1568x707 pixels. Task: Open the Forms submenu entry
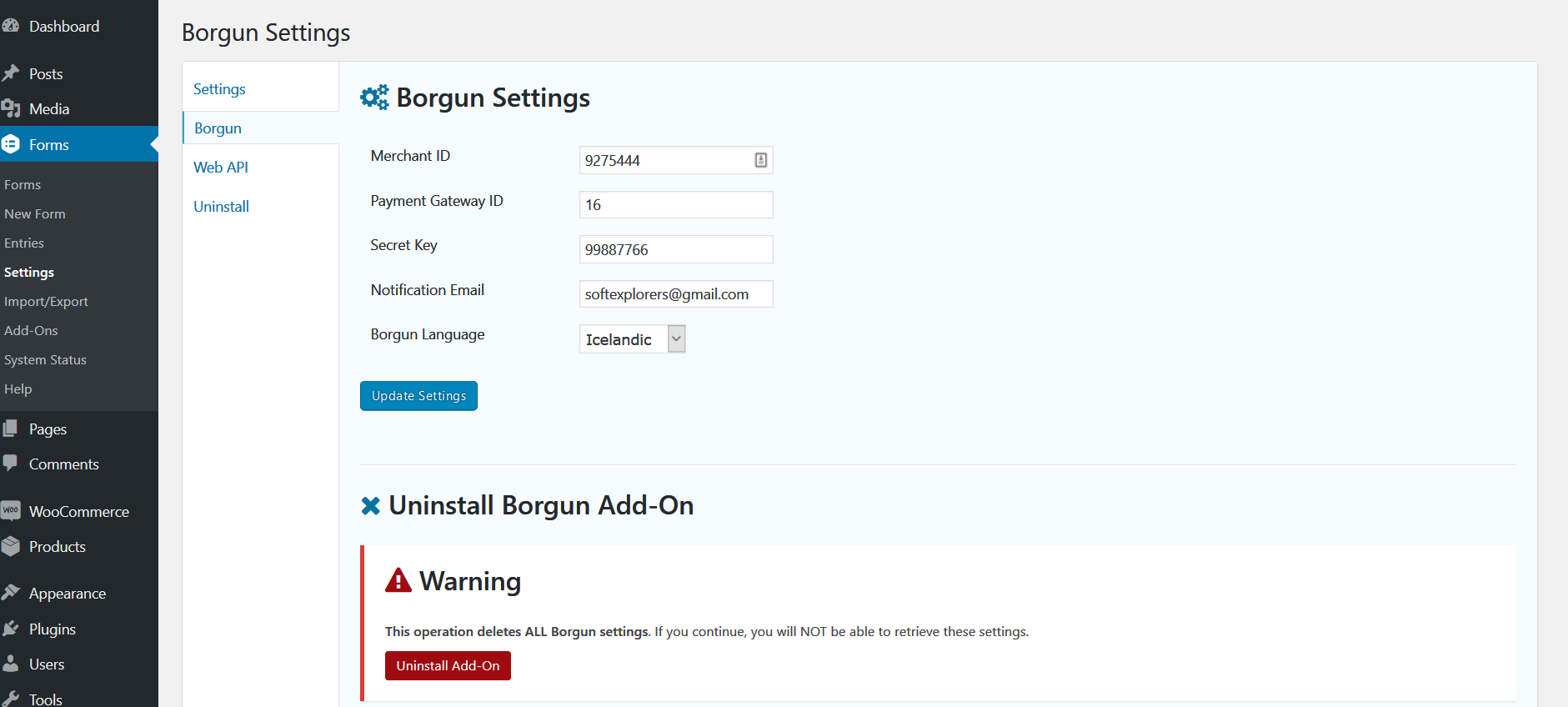(x=23, y=184)
